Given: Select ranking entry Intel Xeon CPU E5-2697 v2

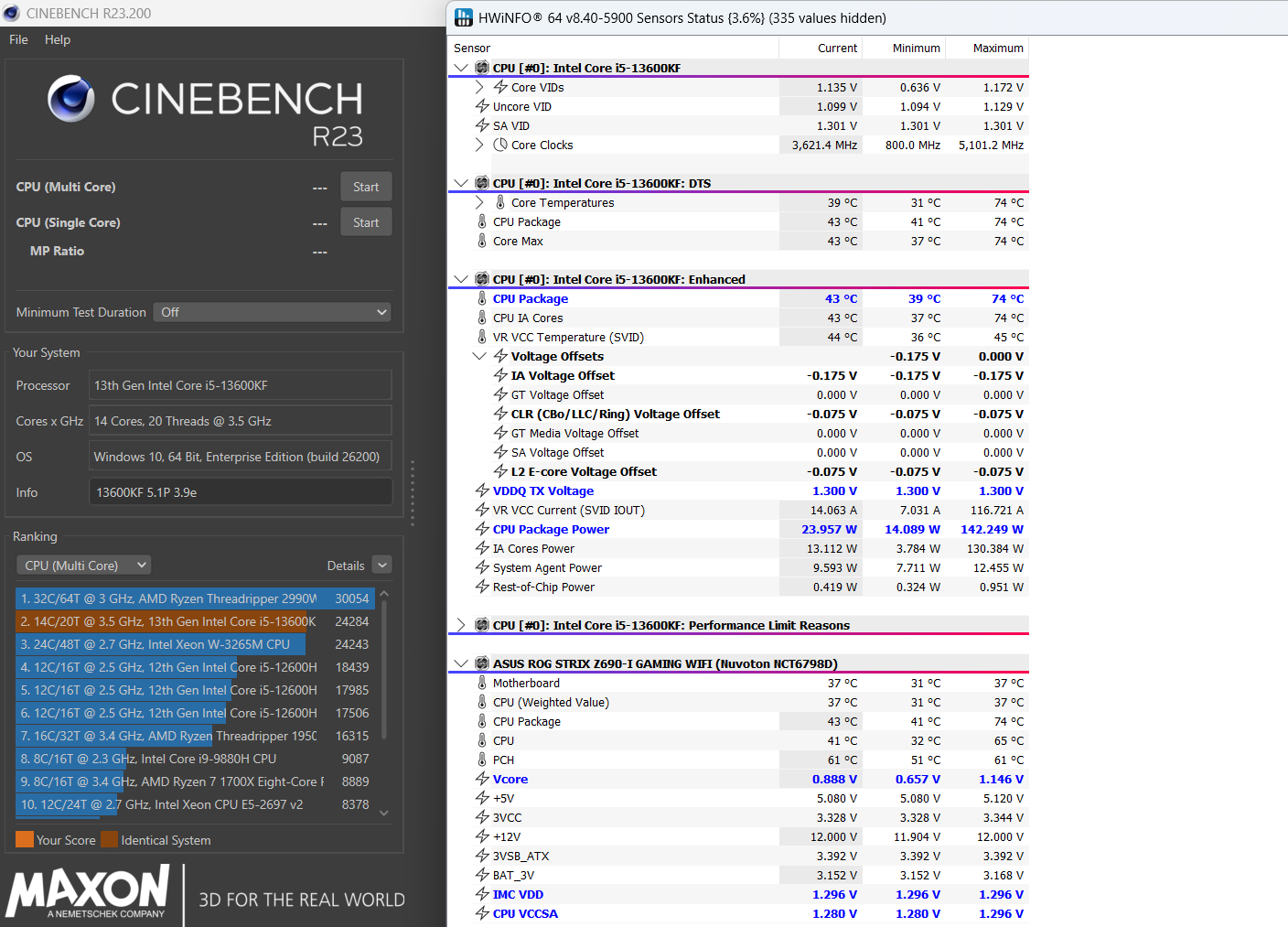Looking at the screenshot, I should [195, 804].
